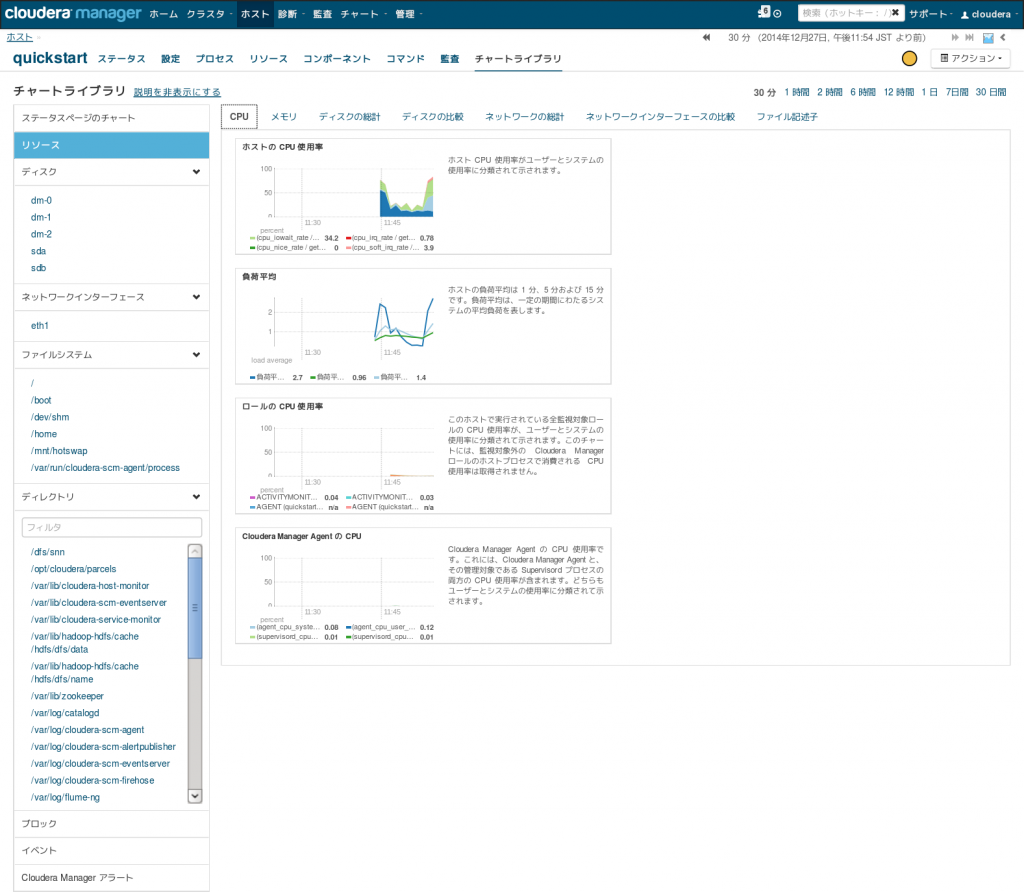Image resolution: width=1024 pixels, height=892 pixels.
Task: Open the 管理 dropdown menu
Action: click(408, 14)
